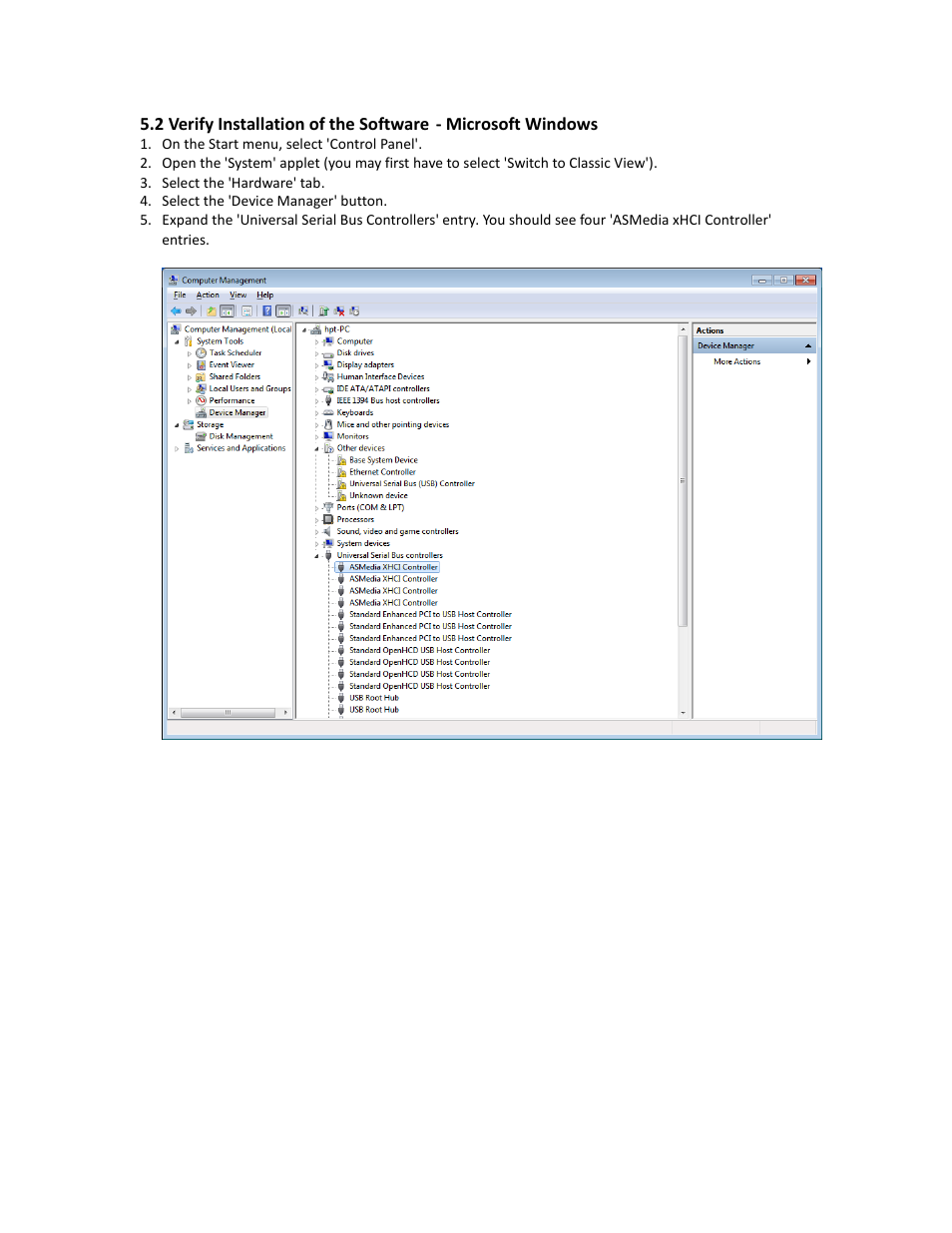Collapse the System Tools node
952x1233 pixels.
coord(177,341)
